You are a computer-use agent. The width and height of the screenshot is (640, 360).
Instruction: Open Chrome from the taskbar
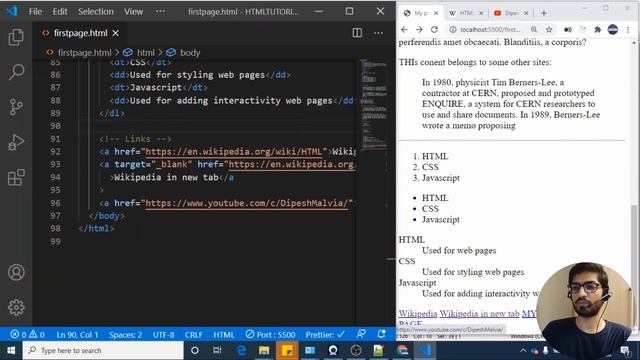402,351
